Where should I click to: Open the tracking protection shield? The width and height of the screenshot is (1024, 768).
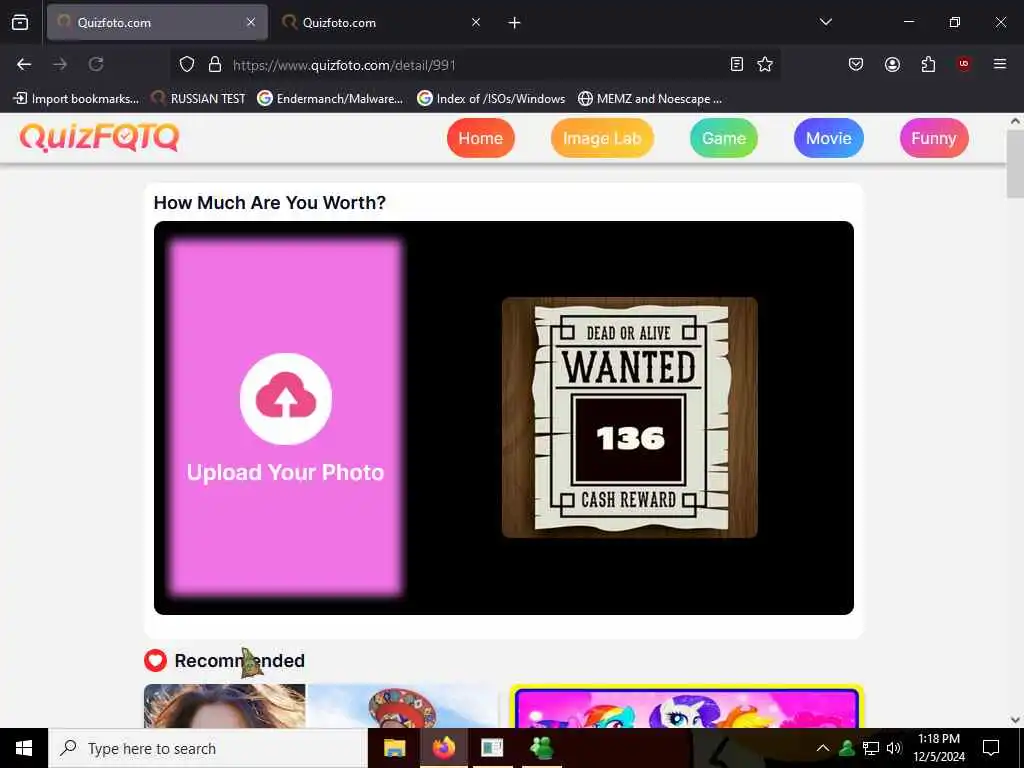click(x=187, y=64)
